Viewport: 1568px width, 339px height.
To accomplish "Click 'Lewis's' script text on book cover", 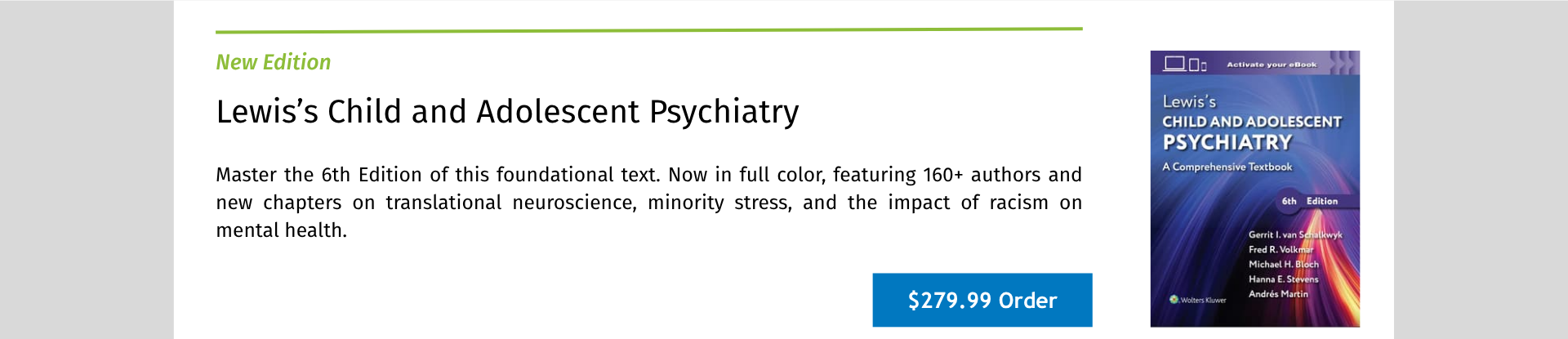I will click(x=1189, y=102).
